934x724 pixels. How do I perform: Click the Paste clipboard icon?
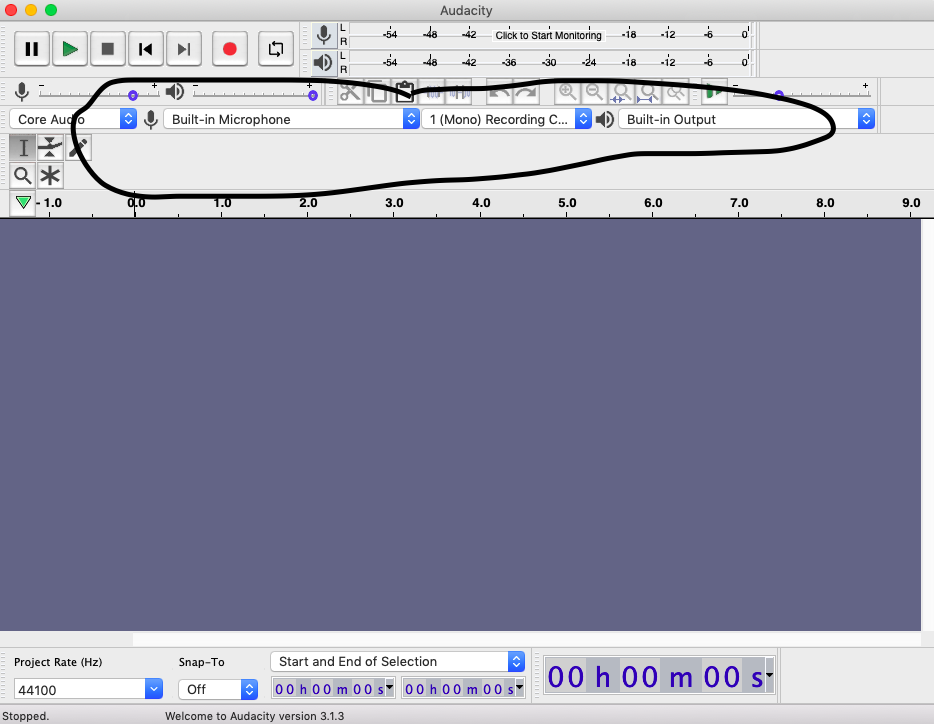point(404,92)
